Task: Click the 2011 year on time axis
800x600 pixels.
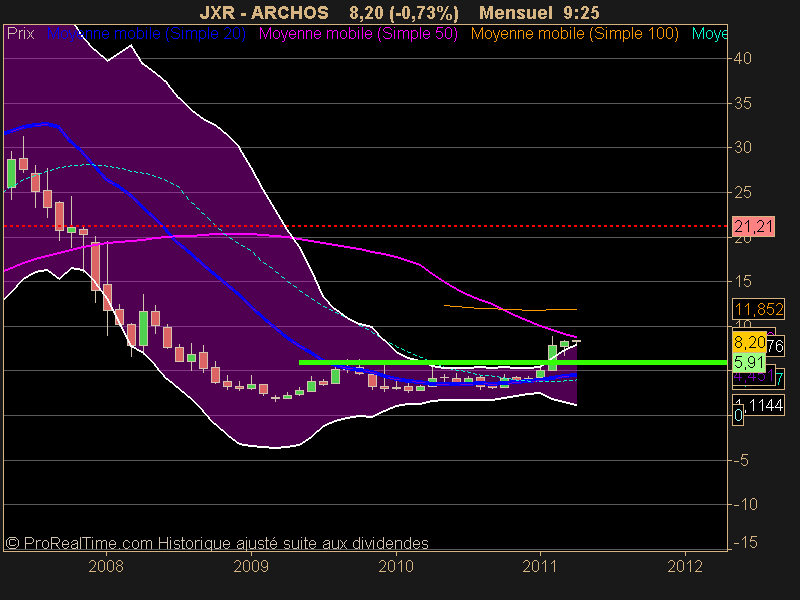Action: 540,566
